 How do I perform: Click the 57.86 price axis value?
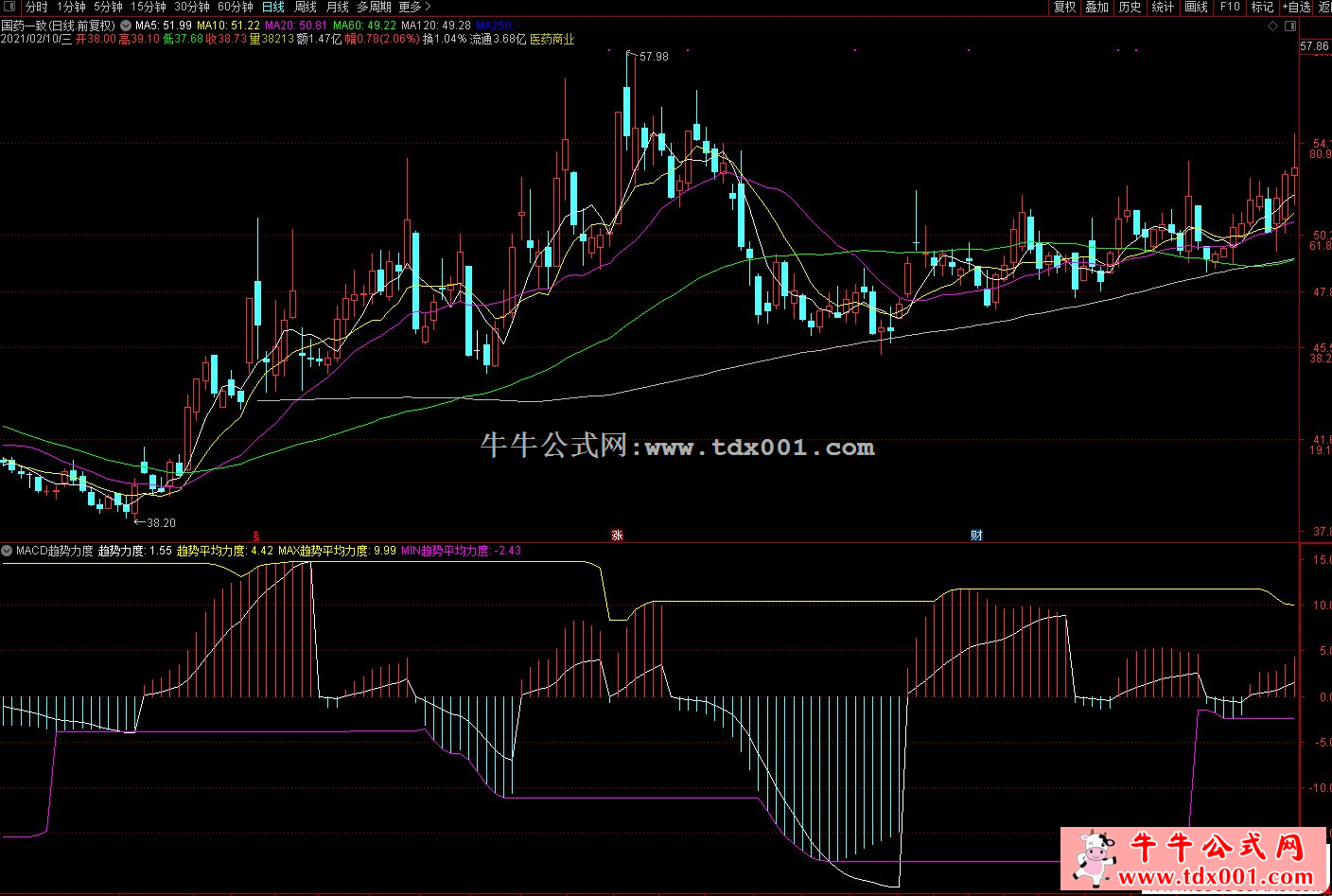coord(1314,46)
